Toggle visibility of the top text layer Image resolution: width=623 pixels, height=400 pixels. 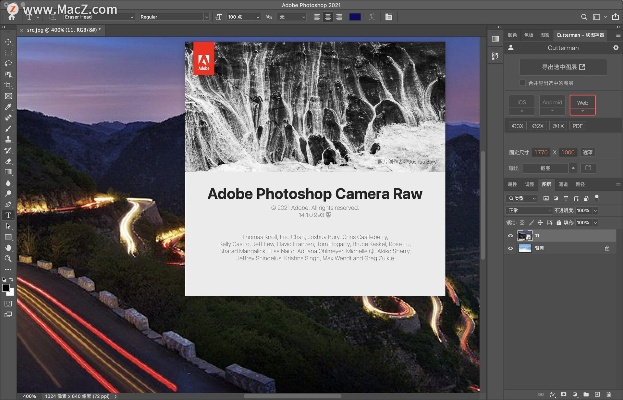click(x=512, y=236)
